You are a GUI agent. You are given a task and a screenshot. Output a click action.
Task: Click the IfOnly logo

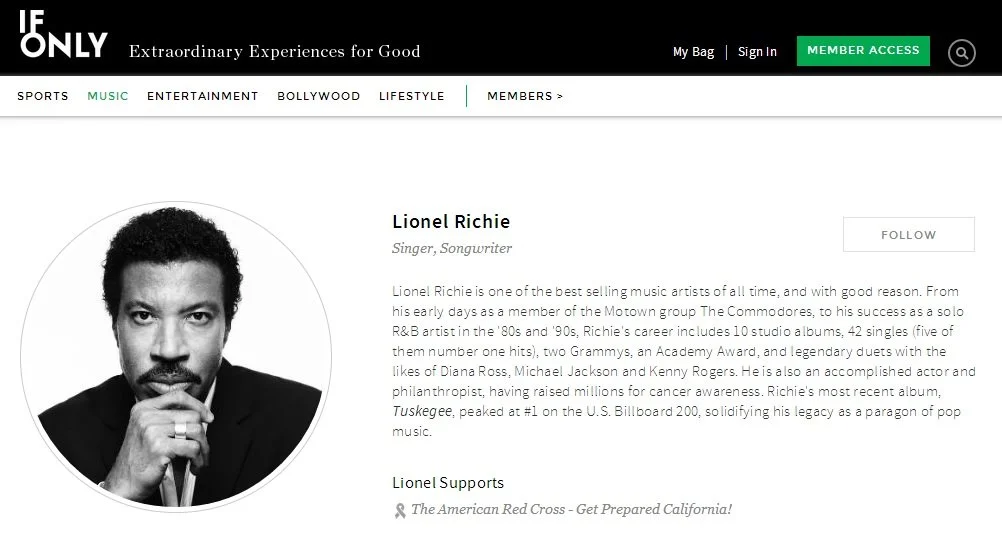[63, 35]
